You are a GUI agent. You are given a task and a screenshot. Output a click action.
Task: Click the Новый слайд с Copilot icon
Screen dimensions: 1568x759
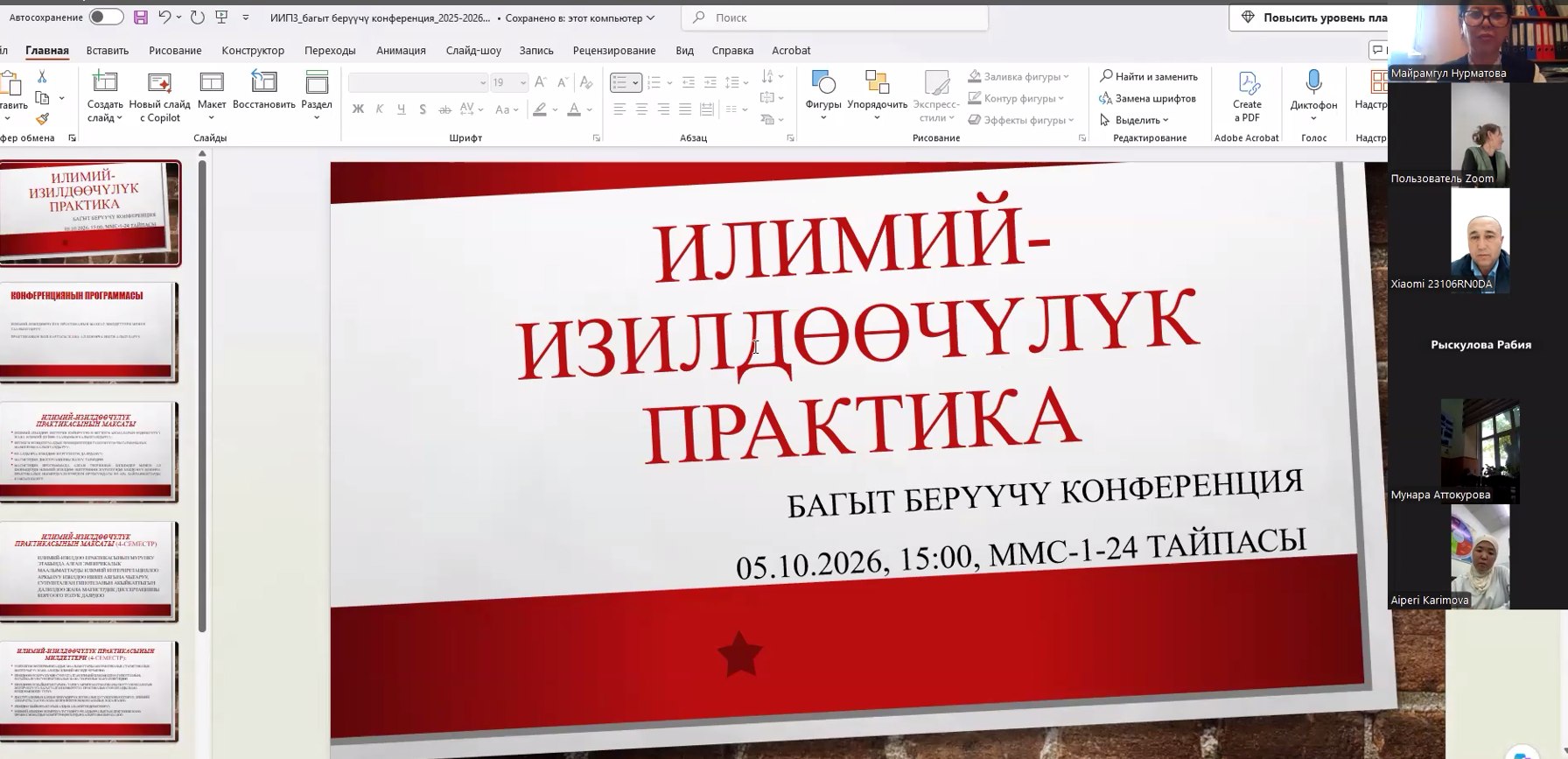159,83
